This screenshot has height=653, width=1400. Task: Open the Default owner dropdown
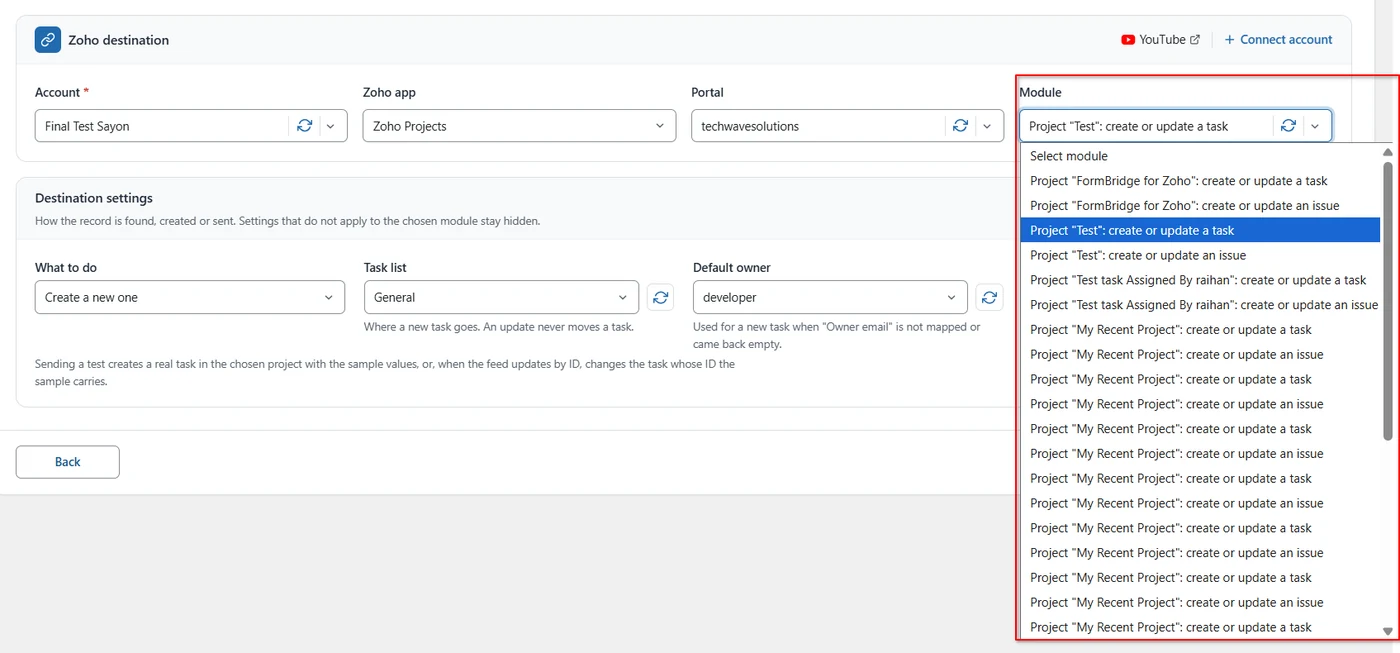coord(830,297)
